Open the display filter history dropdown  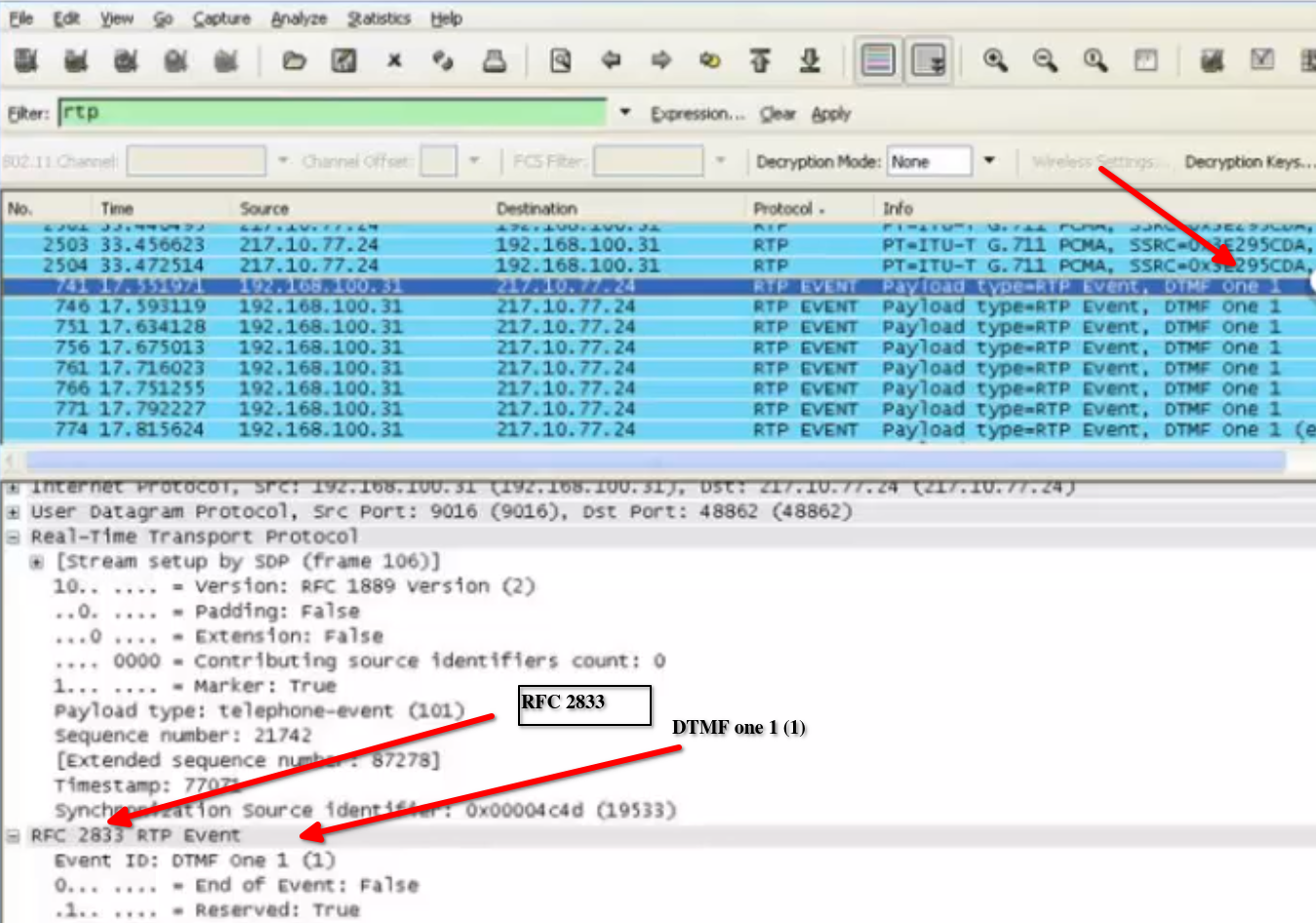pyautogui.click(x=625, y=113)
